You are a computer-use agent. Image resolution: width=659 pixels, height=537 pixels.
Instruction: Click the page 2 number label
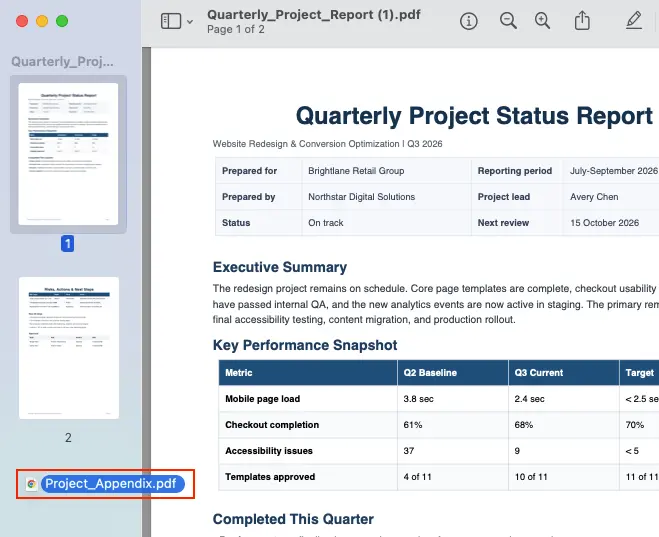pos(68,438)
